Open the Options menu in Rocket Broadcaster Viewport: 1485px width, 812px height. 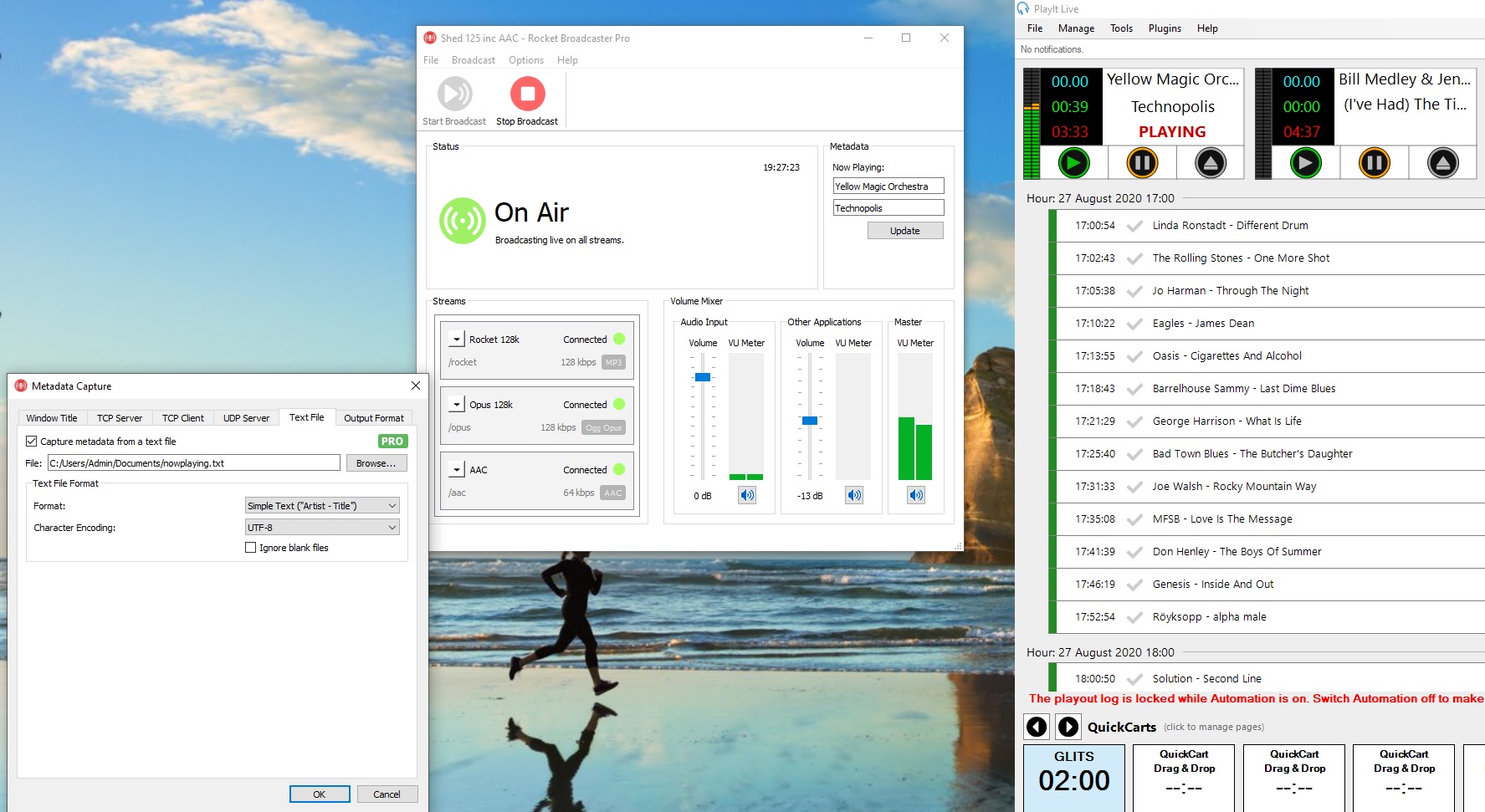pos(526,60)
